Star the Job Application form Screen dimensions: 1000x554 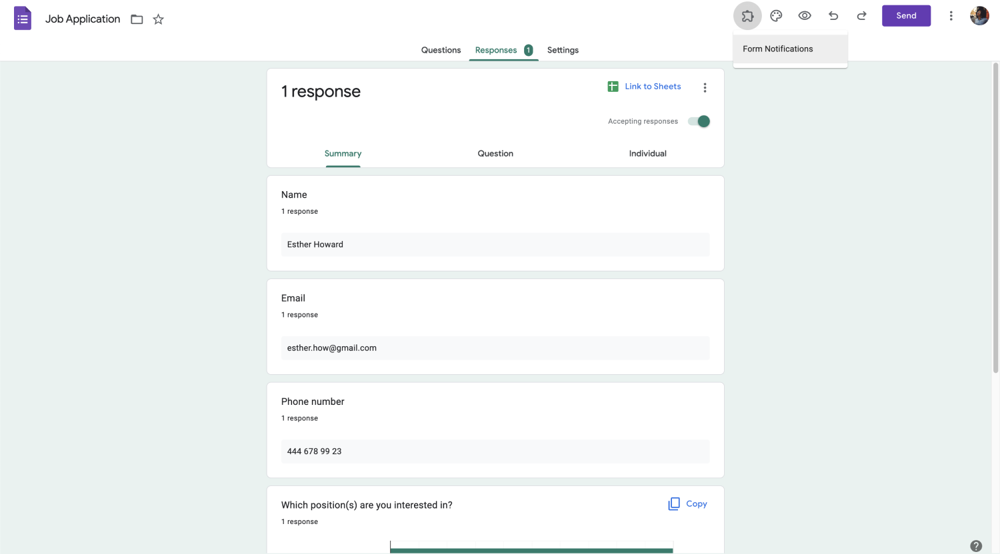158,19
